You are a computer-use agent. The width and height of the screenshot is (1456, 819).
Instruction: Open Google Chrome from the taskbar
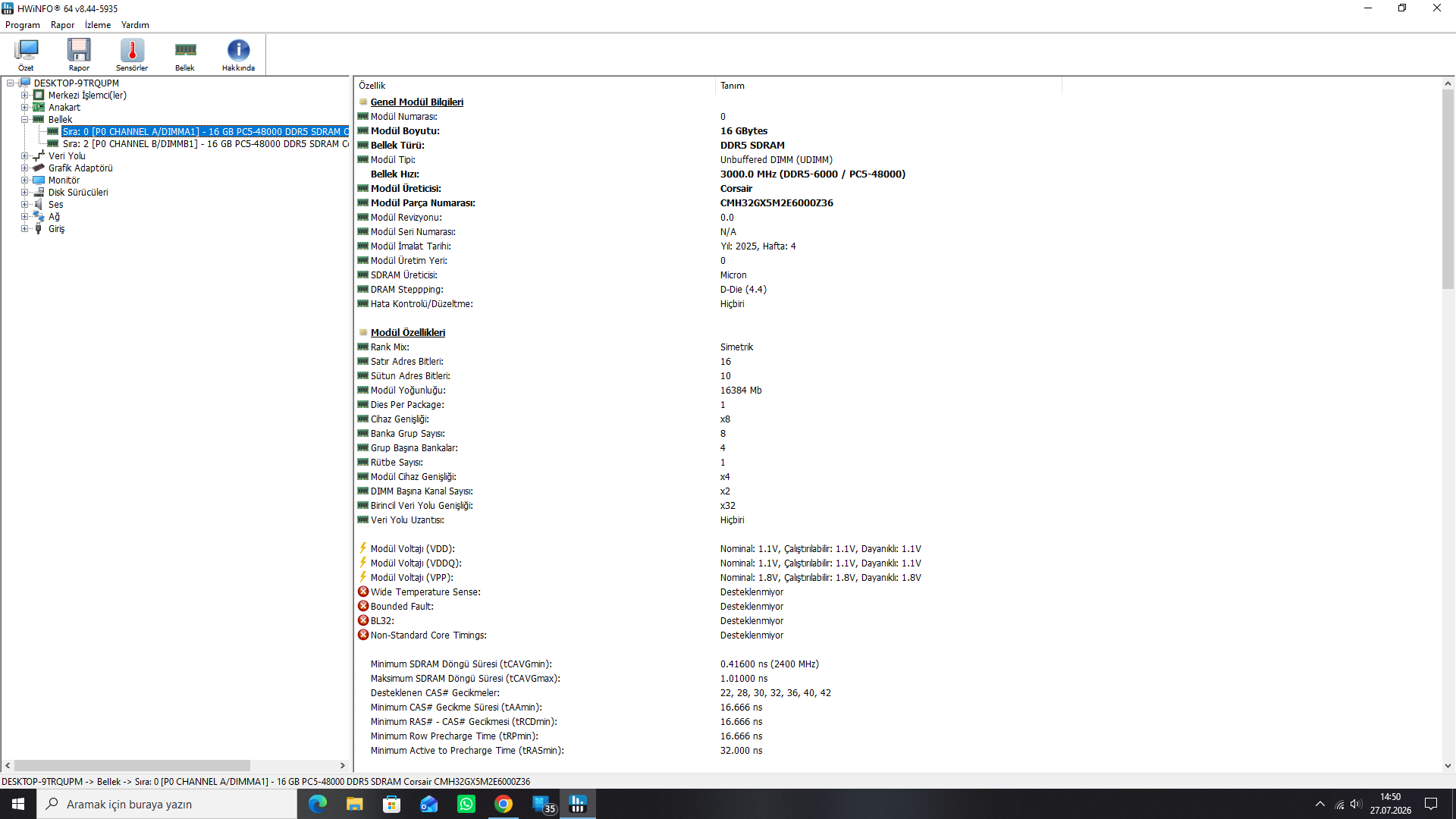[x=504, y=804]
